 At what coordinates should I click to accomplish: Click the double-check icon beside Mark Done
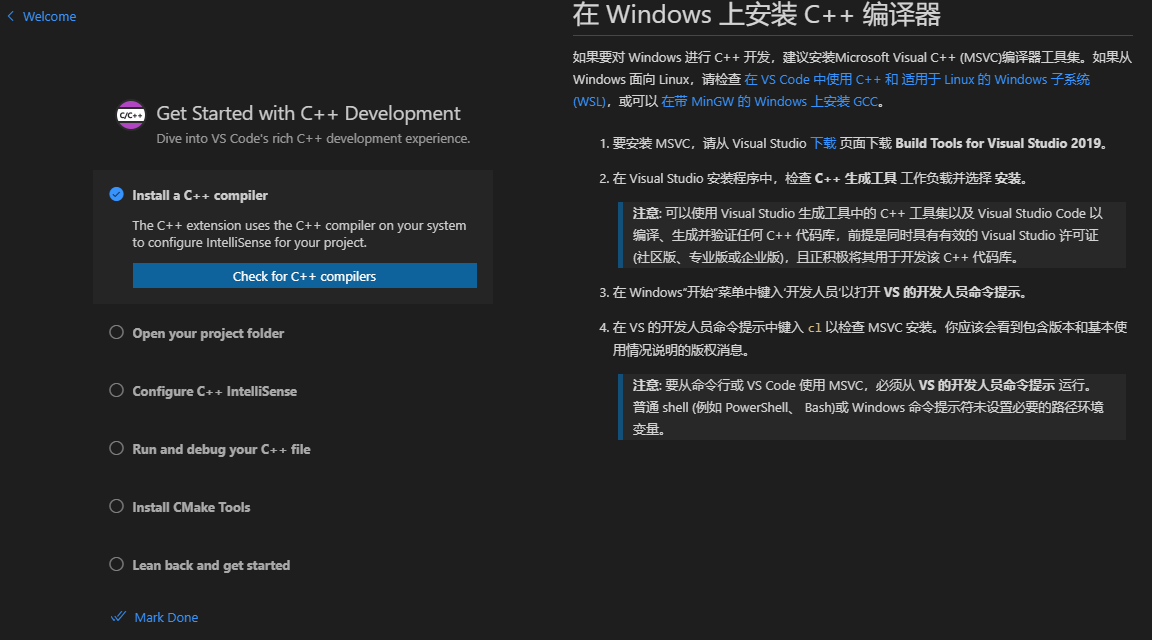coord(118,616)
